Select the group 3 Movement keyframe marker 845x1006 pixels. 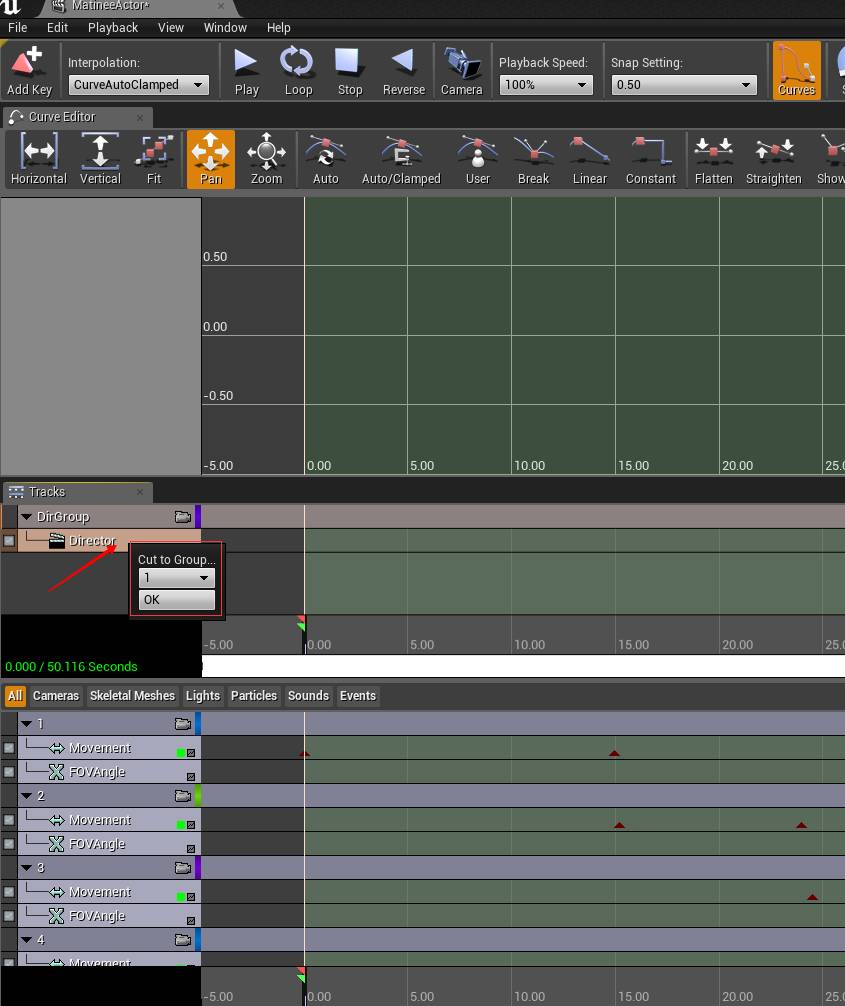coord(812,897)
